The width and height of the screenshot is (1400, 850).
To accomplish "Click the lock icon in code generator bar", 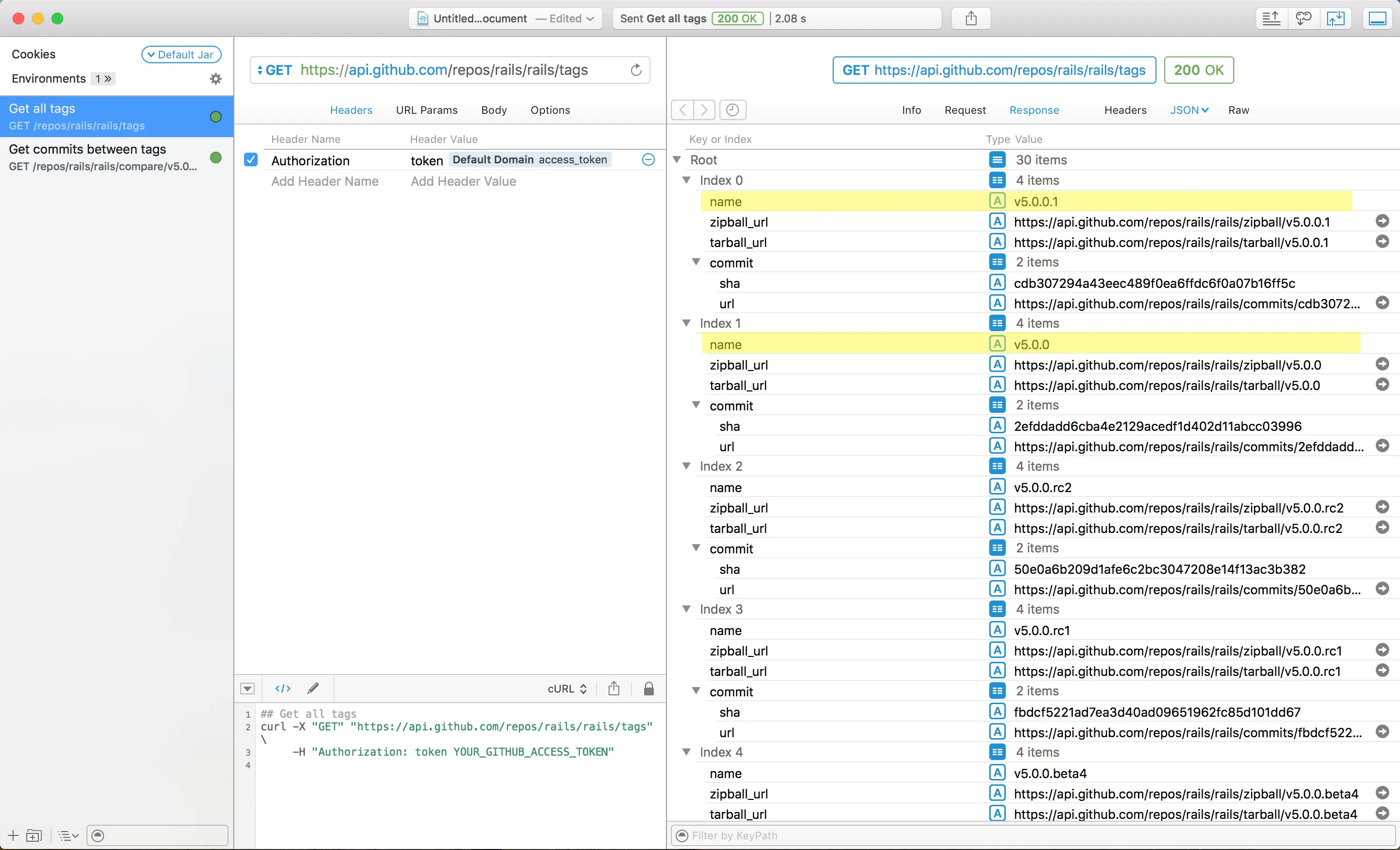I will point(649,689).
